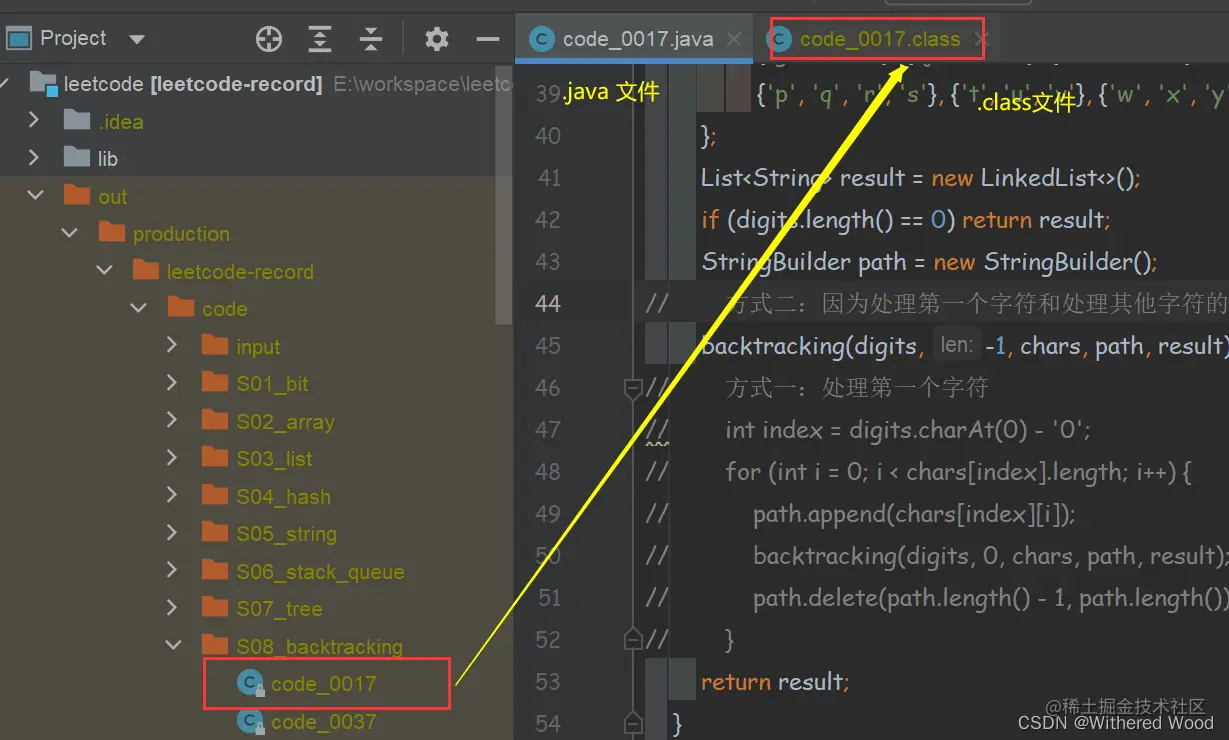Click the 'len:' parameter hint on line 45
Image resolution: width=1229 pixels, height=740 pixels.
click(956, 345)
